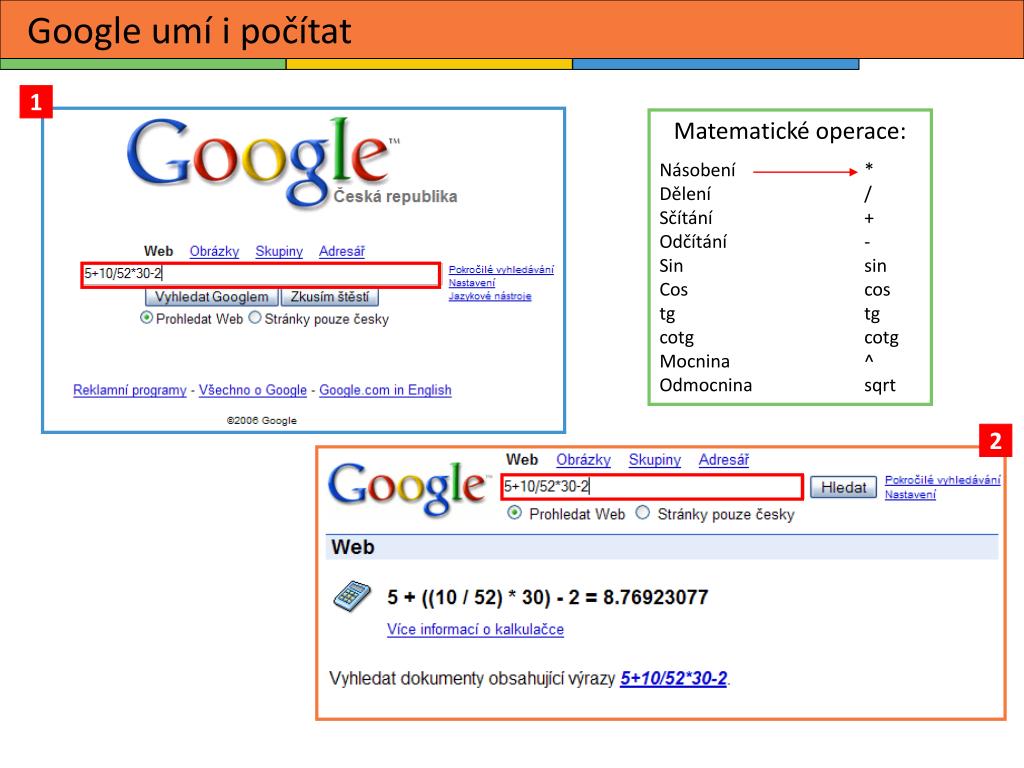This screenshot has width=1024, height=768.
Task: Focus the homepage search field with 5+10/52*30-2
Action: [261, 274]
